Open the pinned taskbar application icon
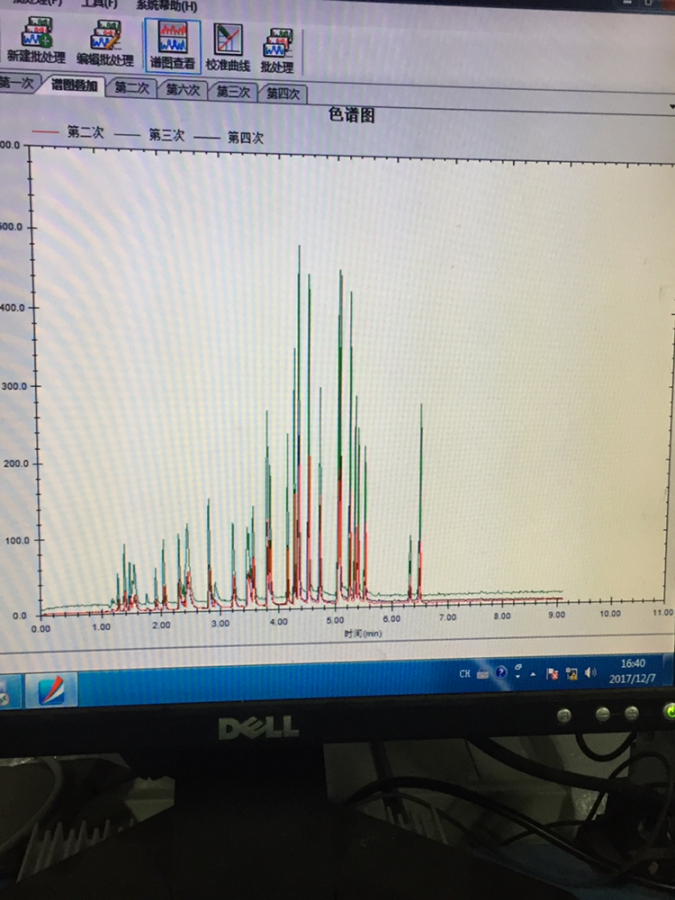The height and width of the screenshot is (900, 675). (x=51, y=689)
